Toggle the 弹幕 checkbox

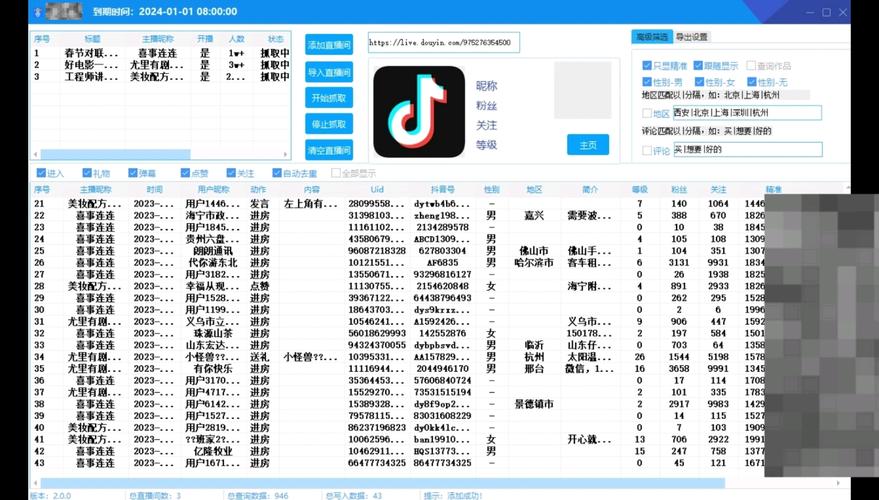133,173
